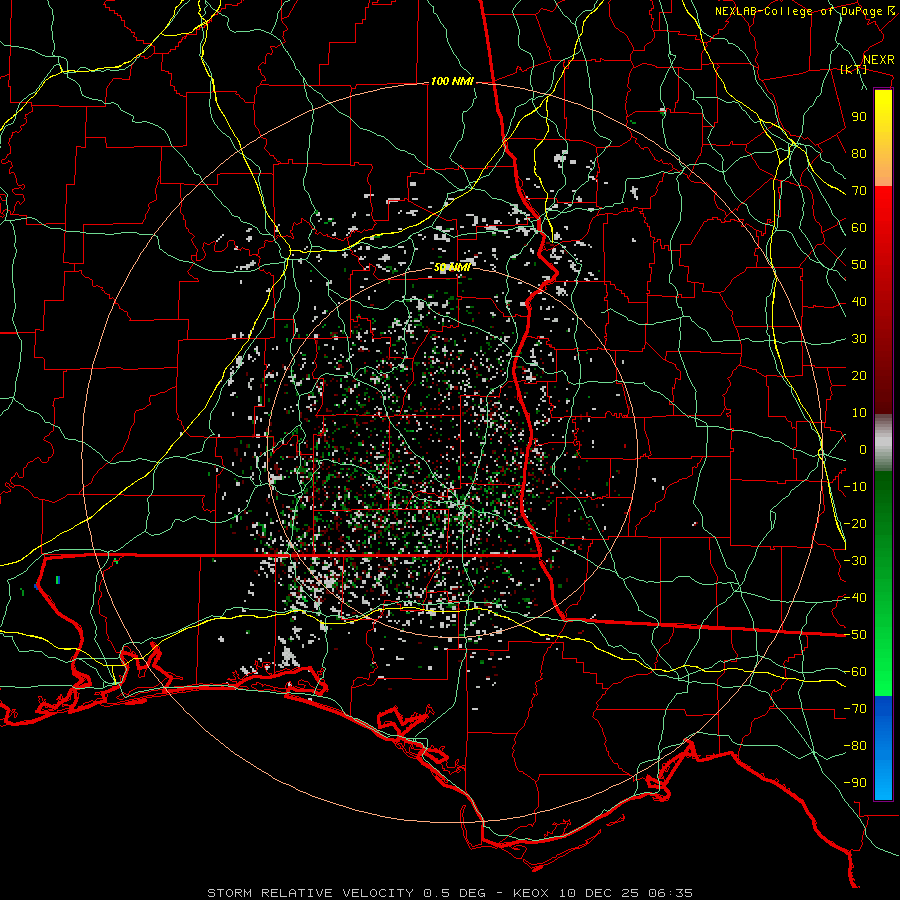Viewport: 900px width, 900px height.
Task: Click the -20 value on the velocity scale
Action: point(855,523)
